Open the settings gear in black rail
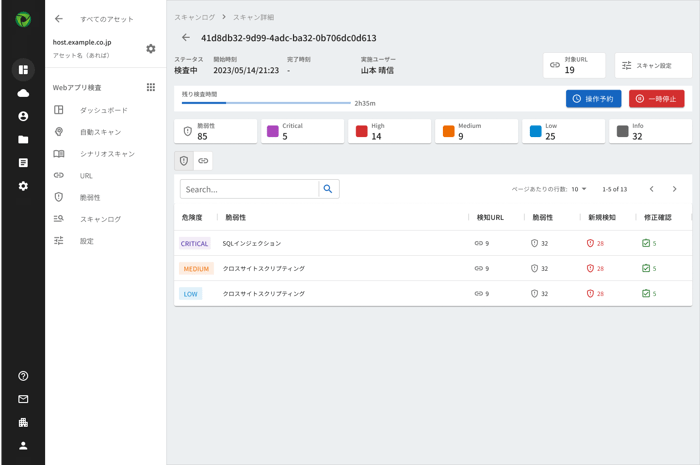700x465 pixels. coord(23,186)
